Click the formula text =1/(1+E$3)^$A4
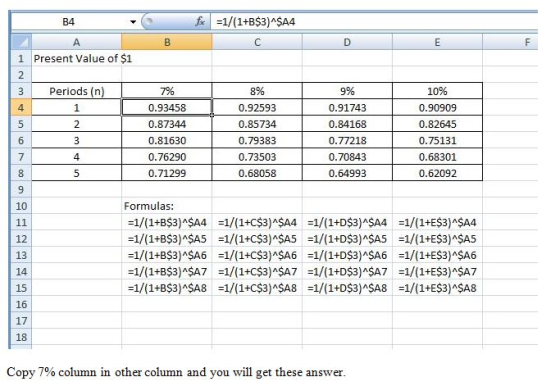 [x=437, y=222]
